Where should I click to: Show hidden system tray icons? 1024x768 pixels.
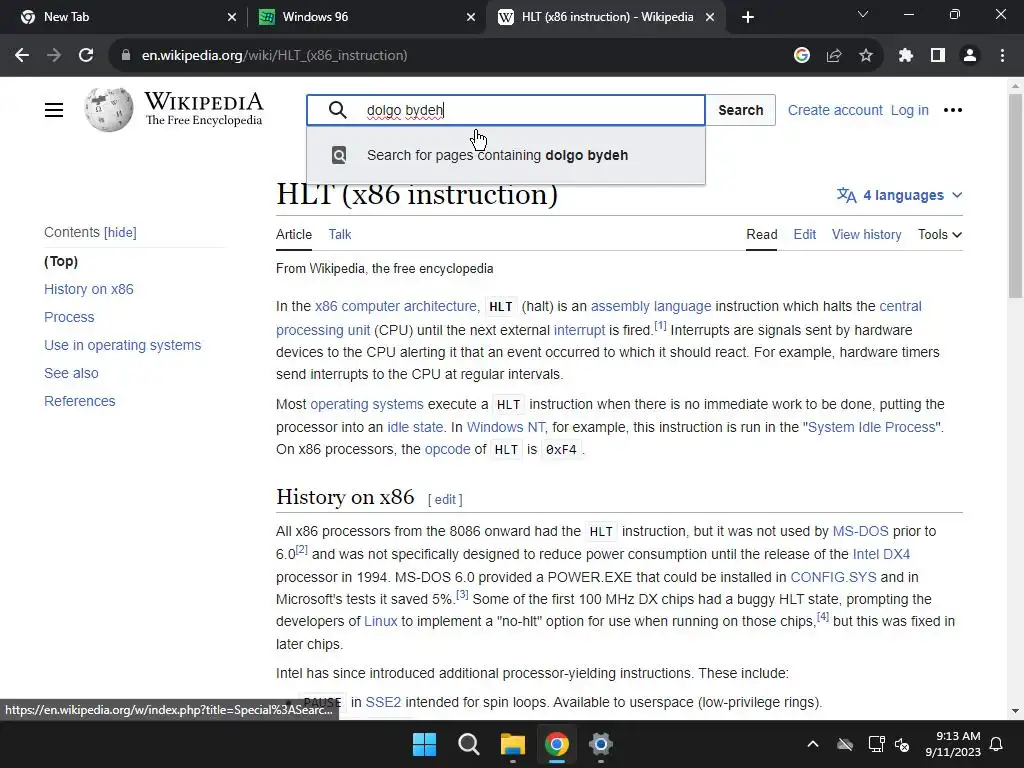(x=813, y=744)
